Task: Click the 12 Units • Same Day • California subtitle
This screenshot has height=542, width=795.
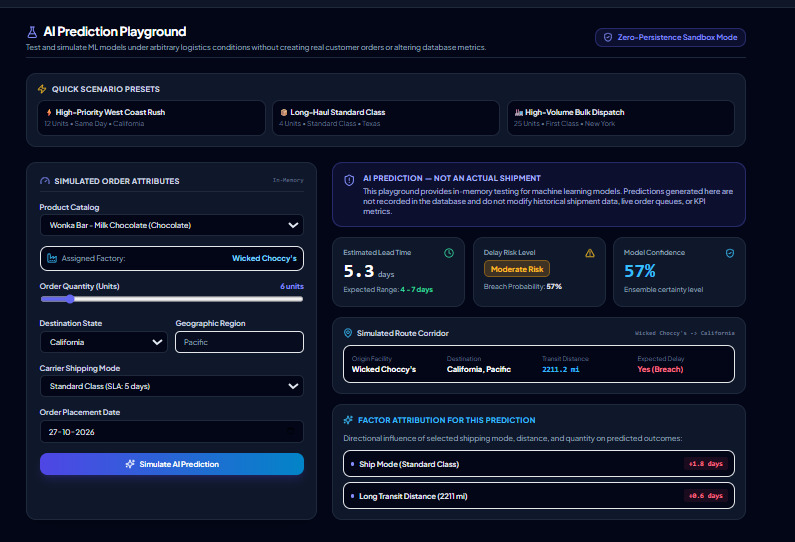Action: coord(94,124)
